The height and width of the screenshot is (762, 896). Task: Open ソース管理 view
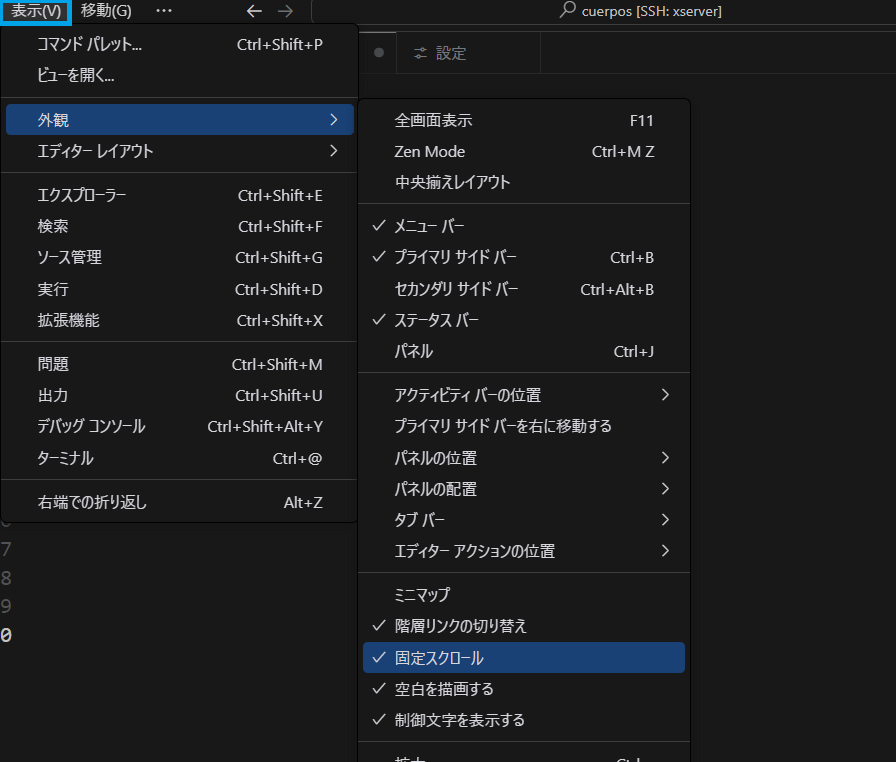(x=179, y=258)
